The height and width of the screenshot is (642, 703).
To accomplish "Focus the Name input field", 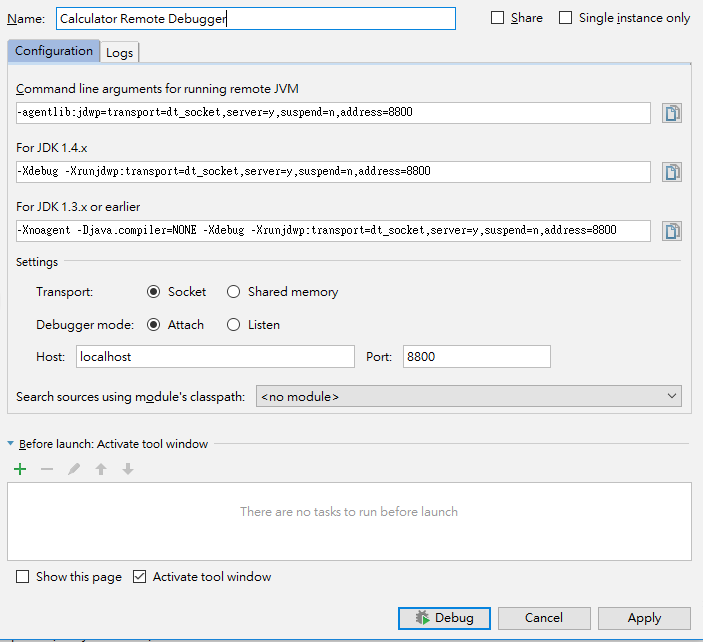I will pos(256,19).
